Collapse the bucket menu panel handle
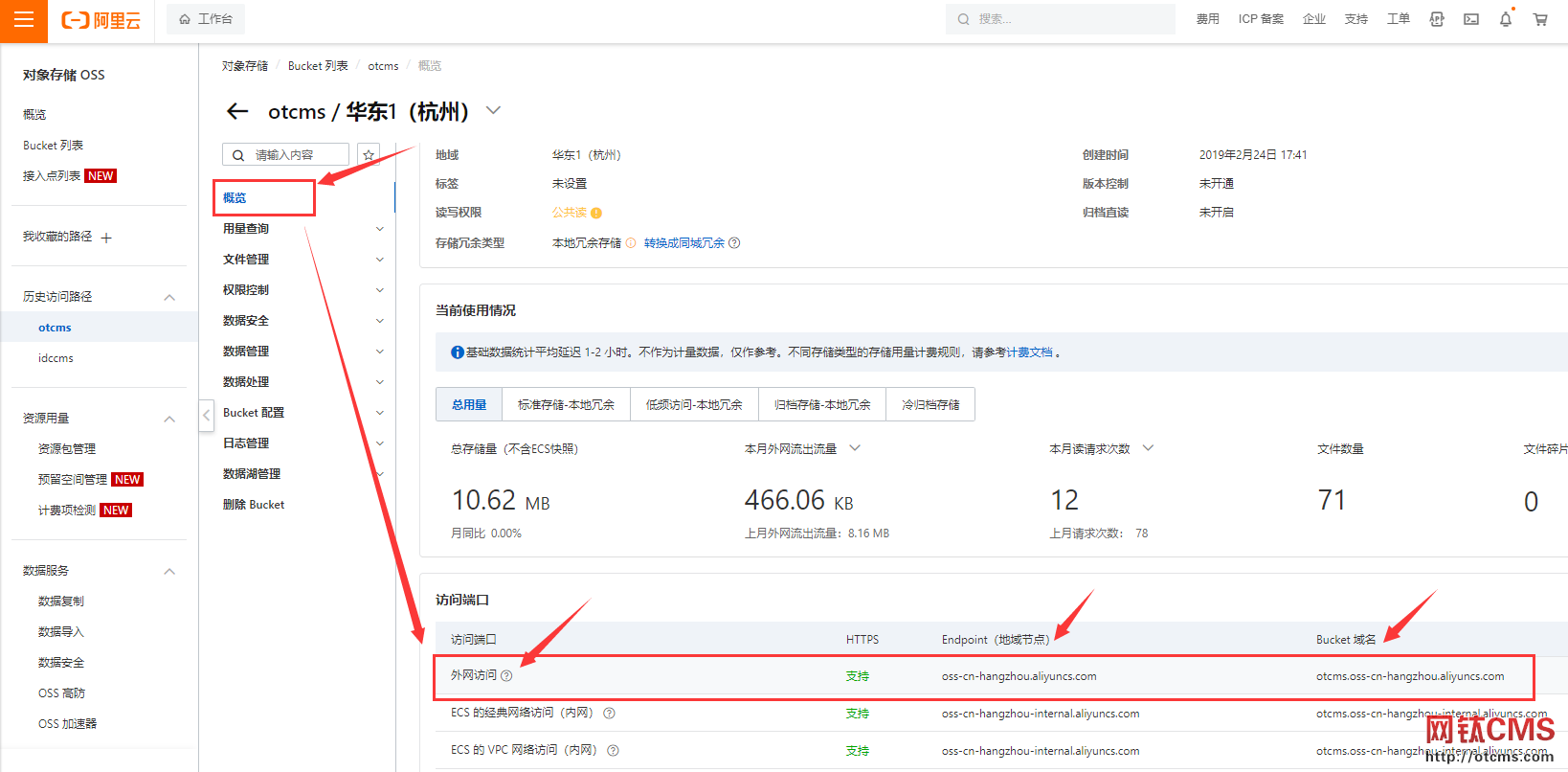Viewport: 1568px width, 772px height. [207, 416]
